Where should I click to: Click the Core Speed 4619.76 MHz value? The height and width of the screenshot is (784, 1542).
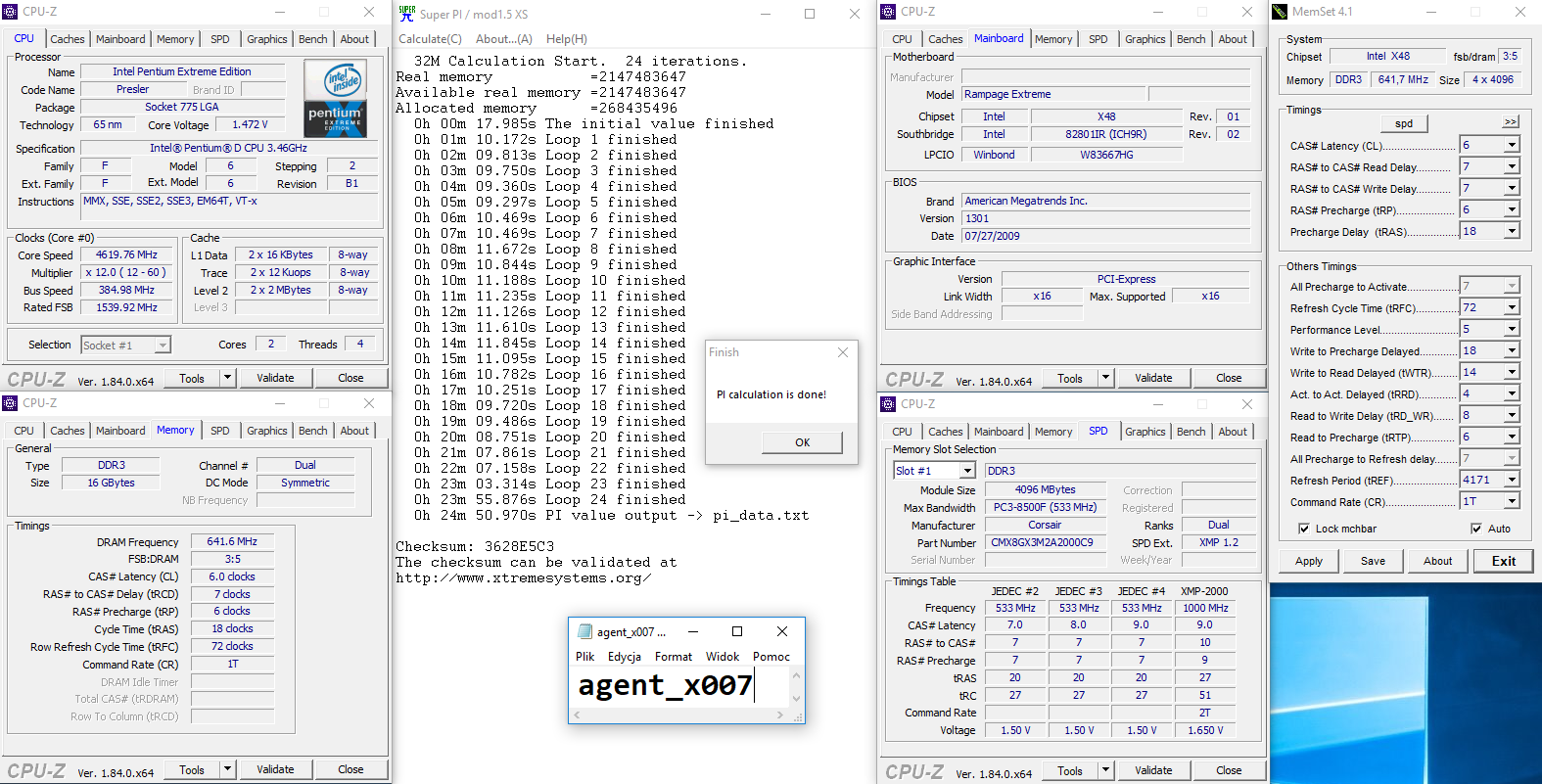[x=126, y=254]
